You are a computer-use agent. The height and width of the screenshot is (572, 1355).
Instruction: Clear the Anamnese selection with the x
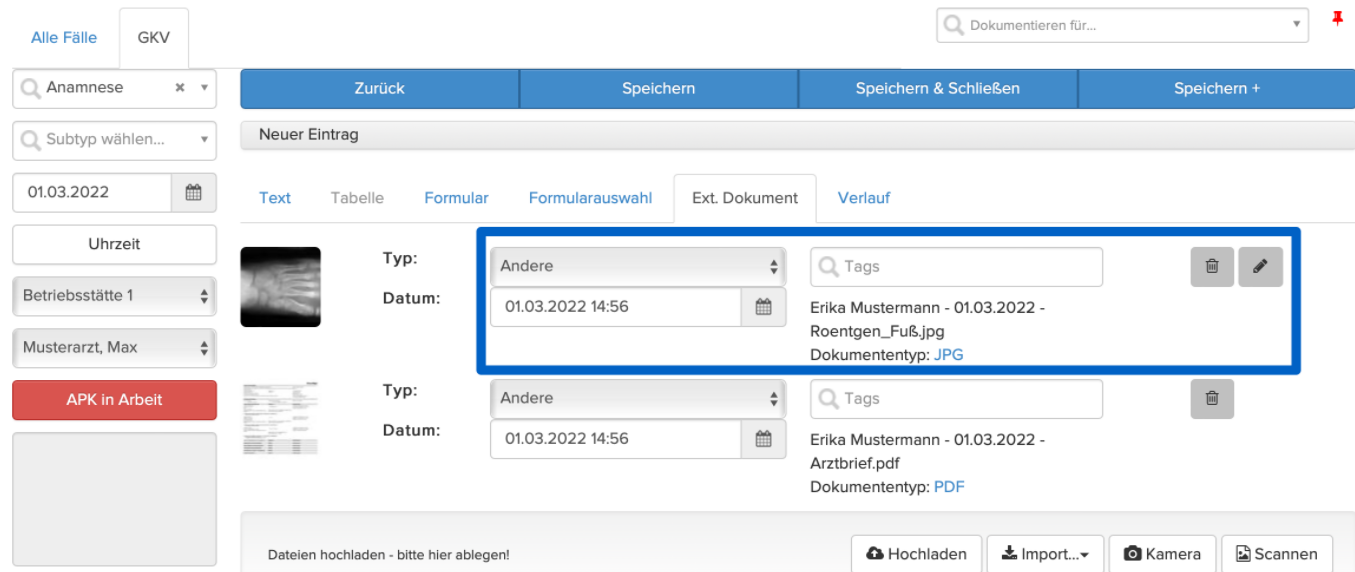click(x=180, y=88)
